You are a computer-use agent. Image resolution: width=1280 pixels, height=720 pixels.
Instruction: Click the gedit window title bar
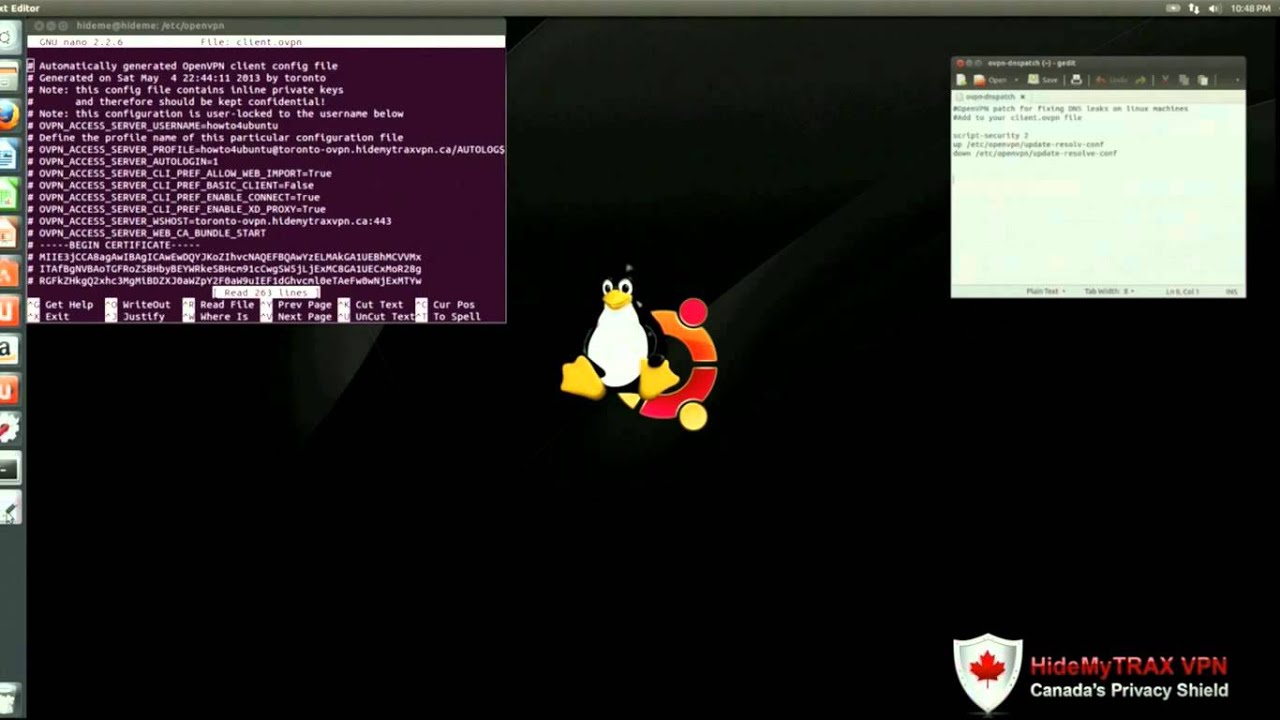click(x=1098, y=63)
